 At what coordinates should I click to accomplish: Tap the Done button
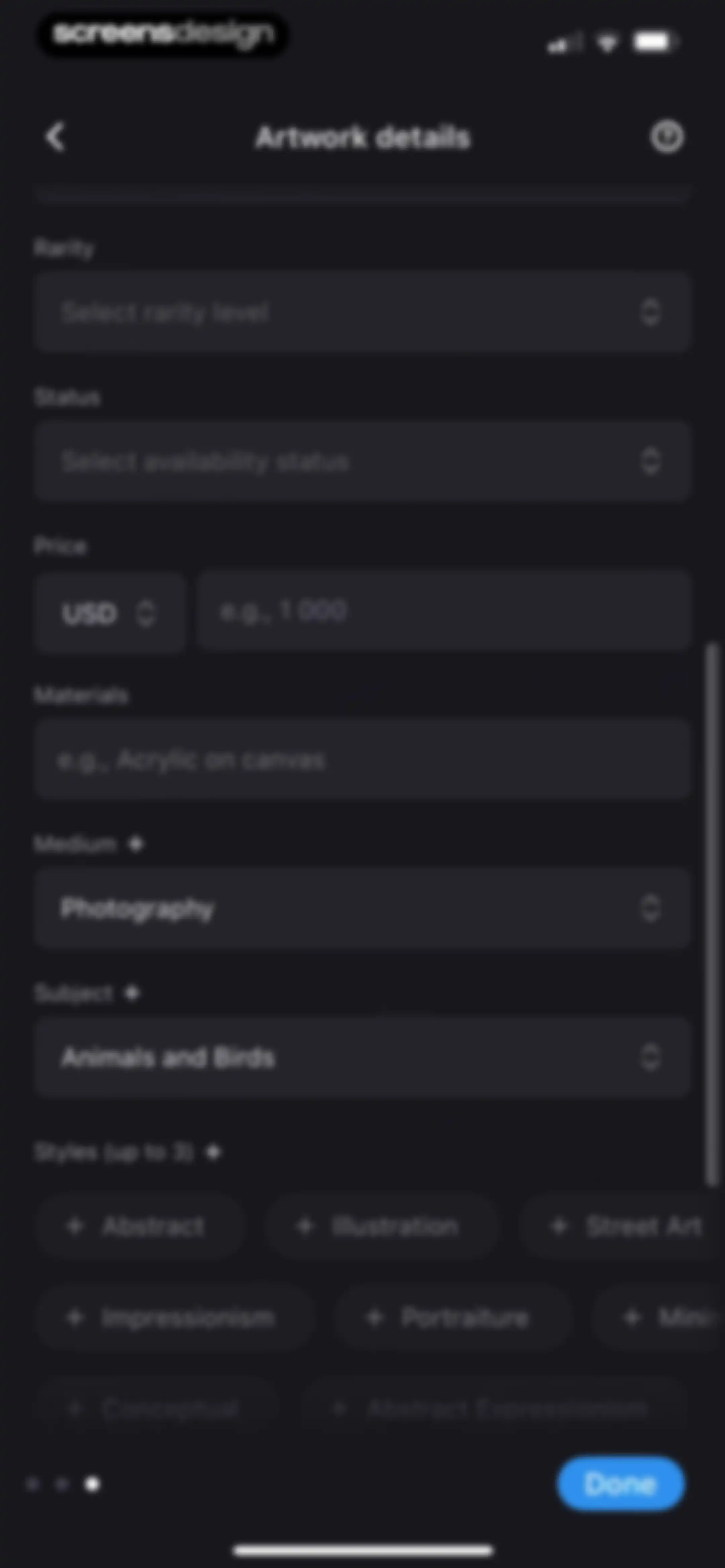[621, 1483]
